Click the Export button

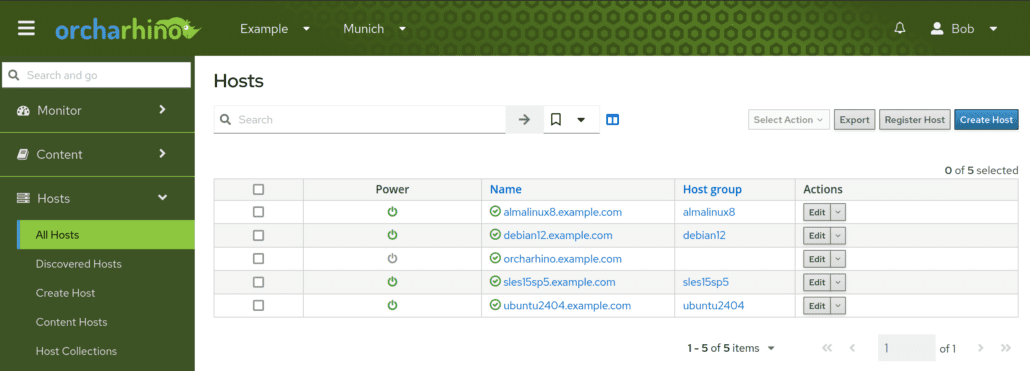click(855, 120)
